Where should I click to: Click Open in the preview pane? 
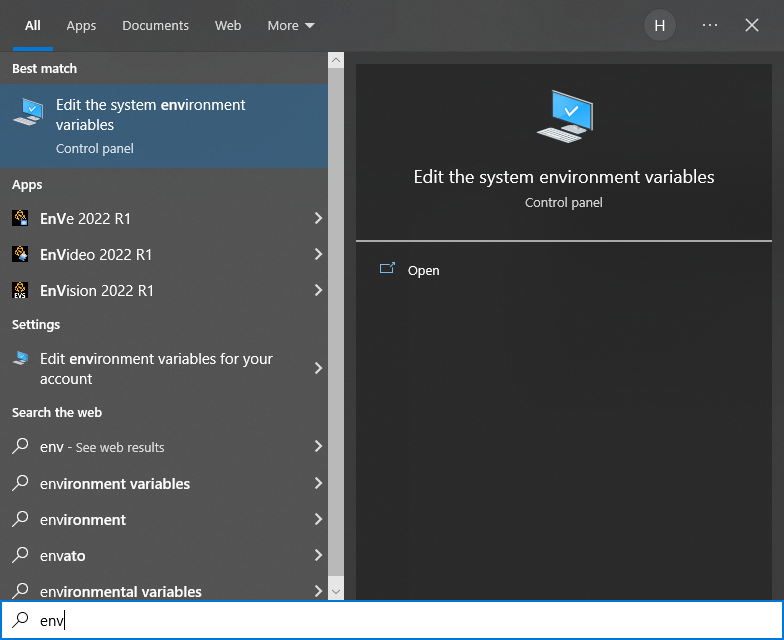point(423,270)
